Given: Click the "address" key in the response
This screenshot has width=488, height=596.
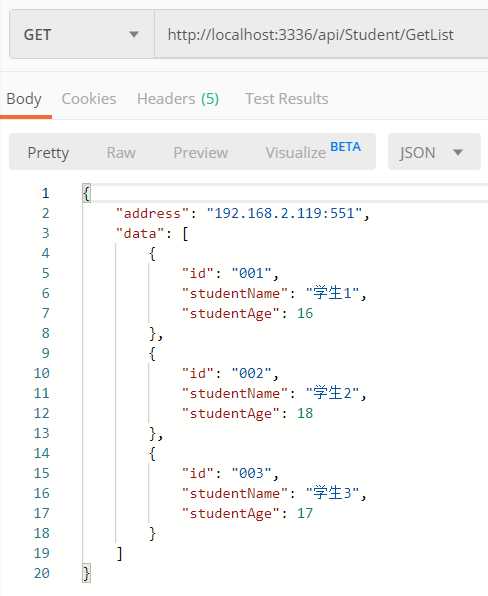Looking at the screenshot, I should pos(152,213).
